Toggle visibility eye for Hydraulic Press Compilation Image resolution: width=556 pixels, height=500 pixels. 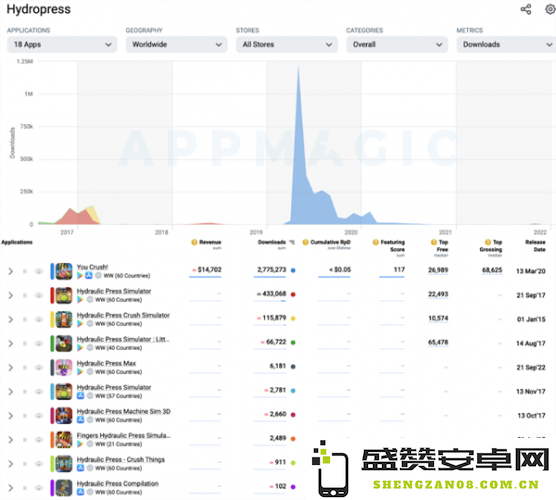pos(39,488)
